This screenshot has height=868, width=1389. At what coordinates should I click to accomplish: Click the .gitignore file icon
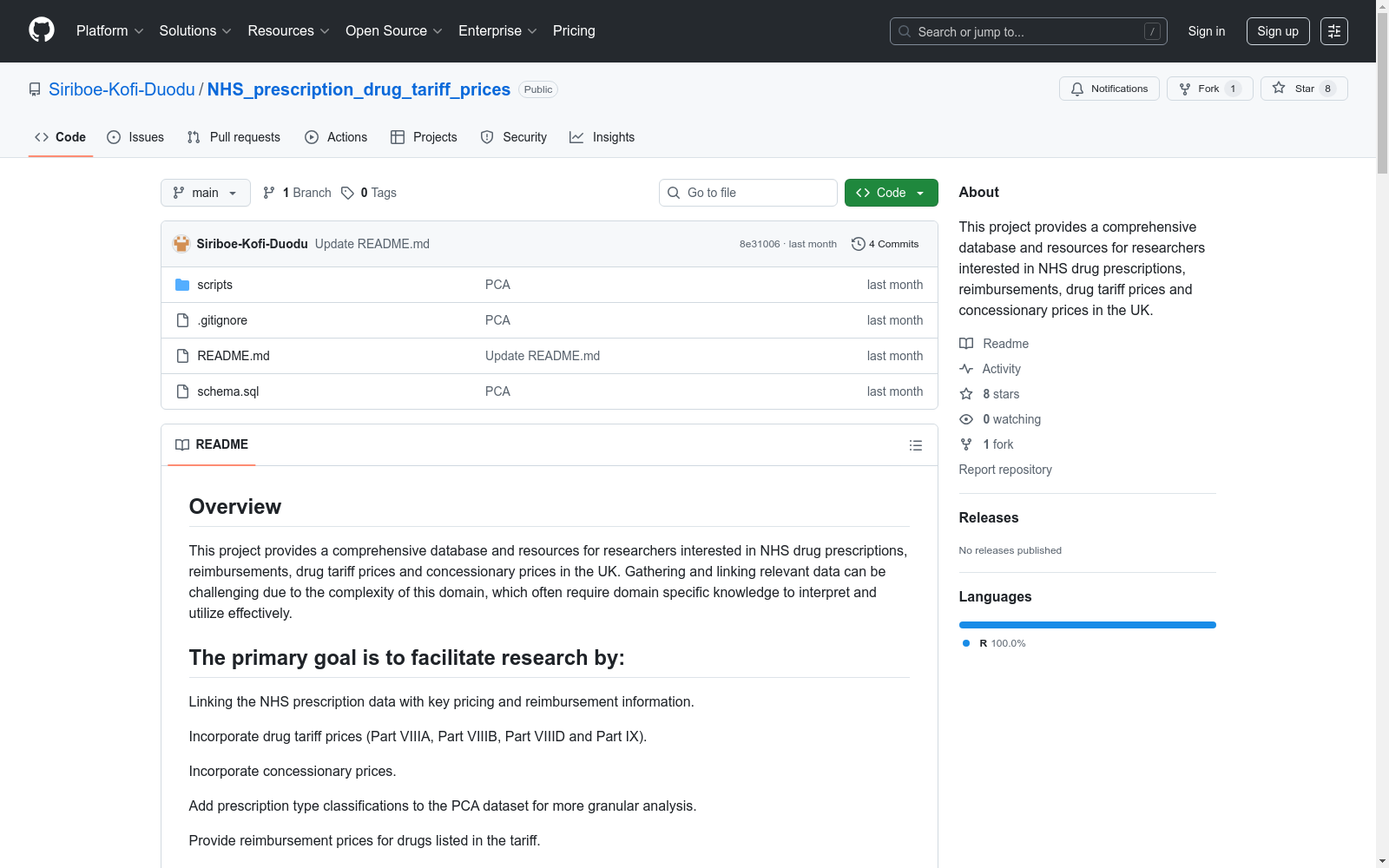(x=182, y=320)
